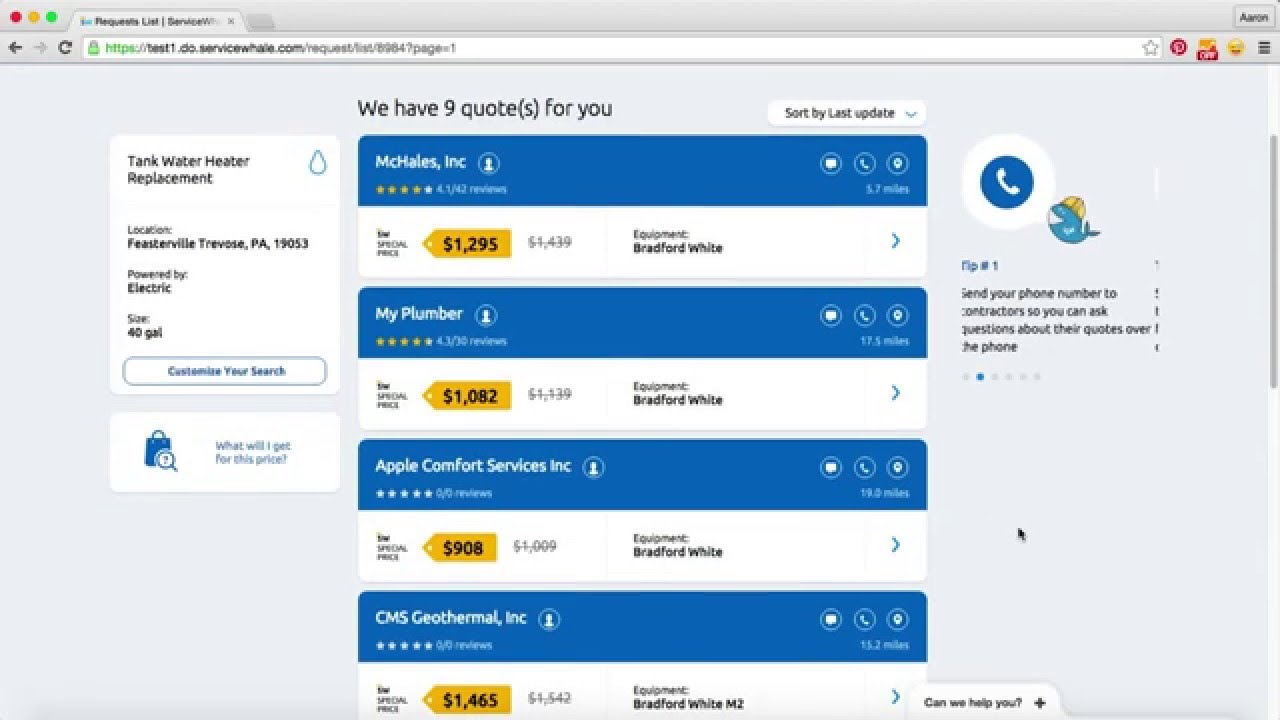Call McHales, Inc using phone icon
1280x720 pixels.
point(865,164)
